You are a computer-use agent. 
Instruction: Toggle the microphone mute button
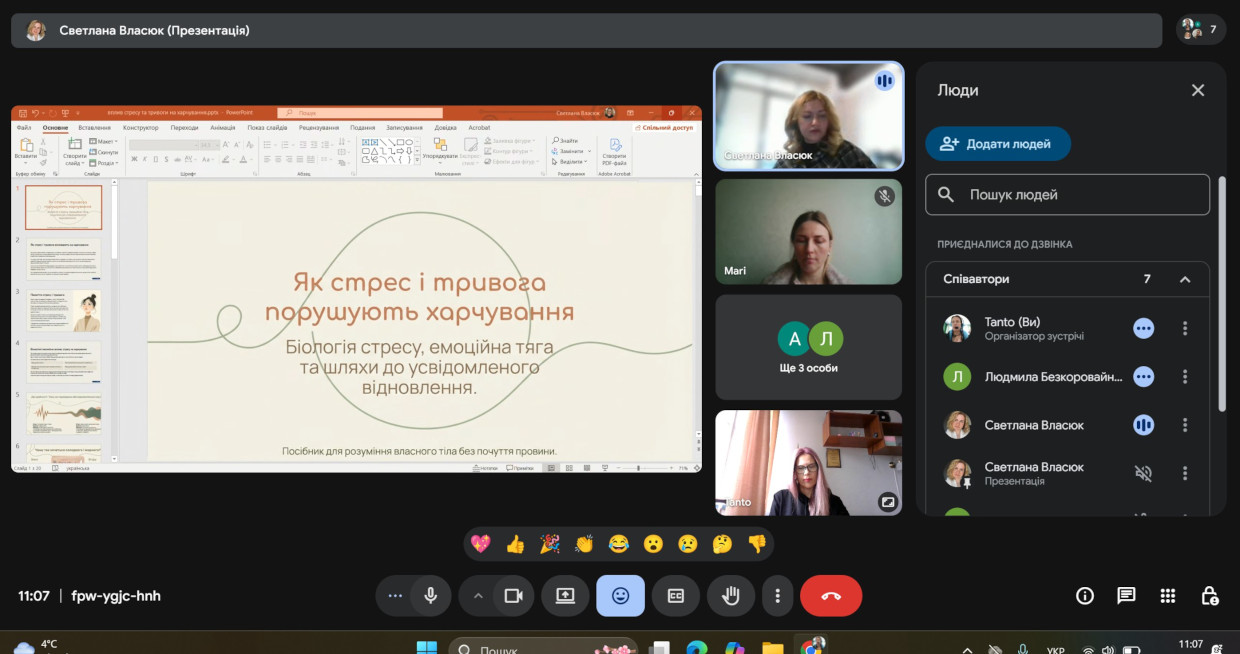pyautogui.click(x=430, y=596)
